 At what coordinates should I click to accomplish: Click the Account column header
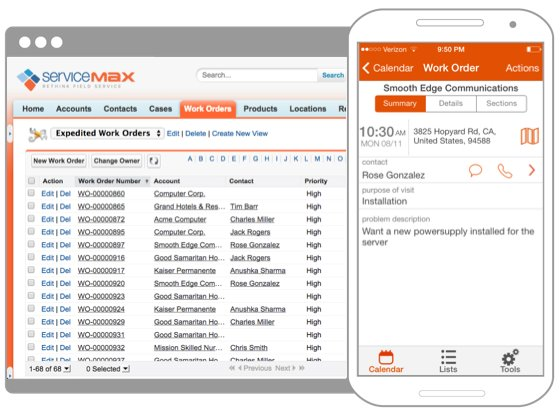pos(167,181)
